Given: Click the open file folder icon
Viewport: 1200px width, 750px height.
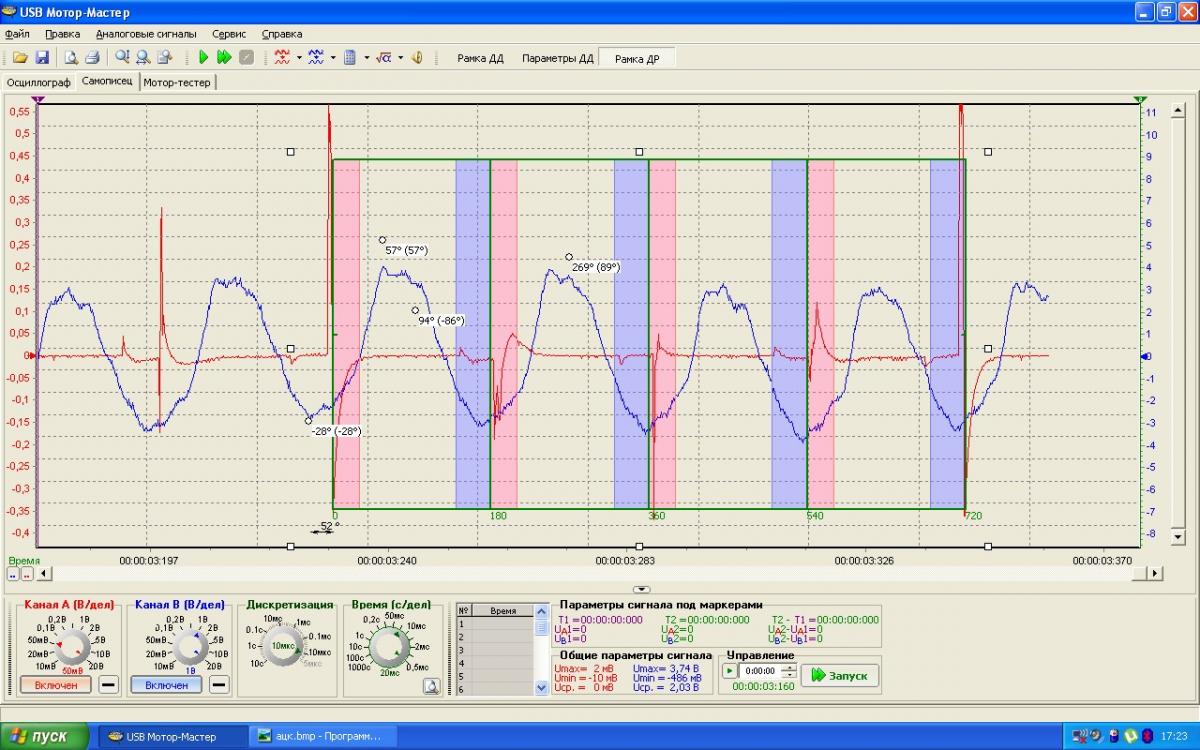Looking at the screenshot, I should tap(20, 58).
